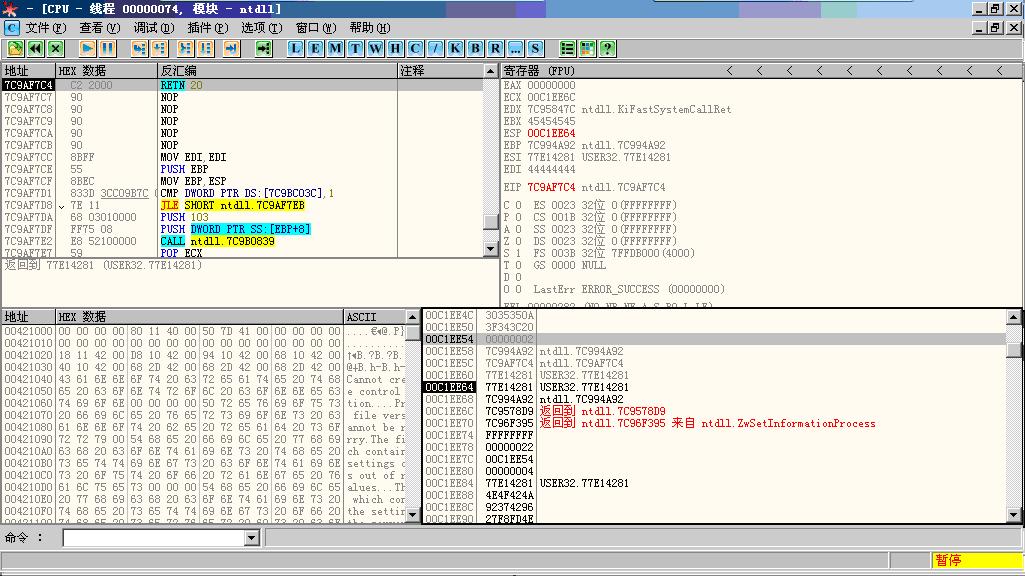Select the ESP 00C1EE64 register value

click(551, 133)
